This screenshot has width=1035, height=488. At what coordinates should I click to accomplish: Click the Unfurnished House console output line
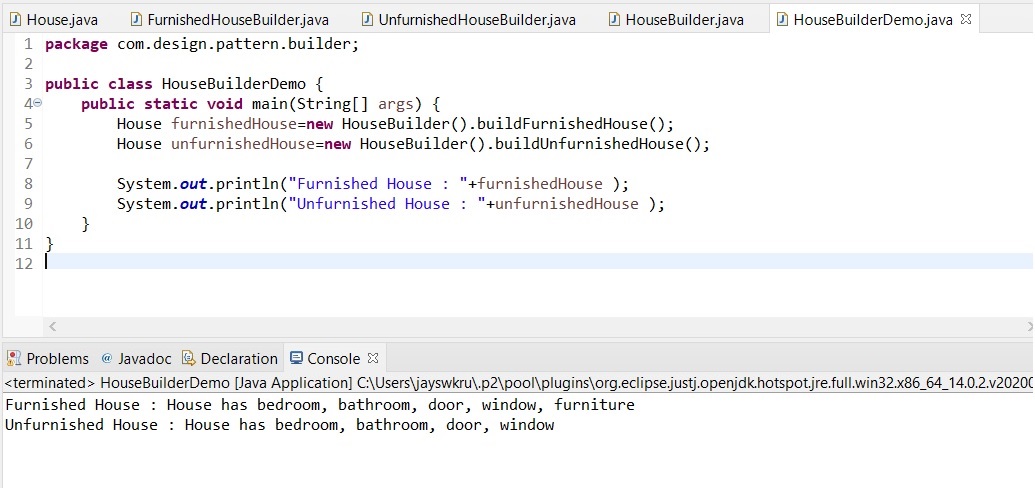(279, 425)
